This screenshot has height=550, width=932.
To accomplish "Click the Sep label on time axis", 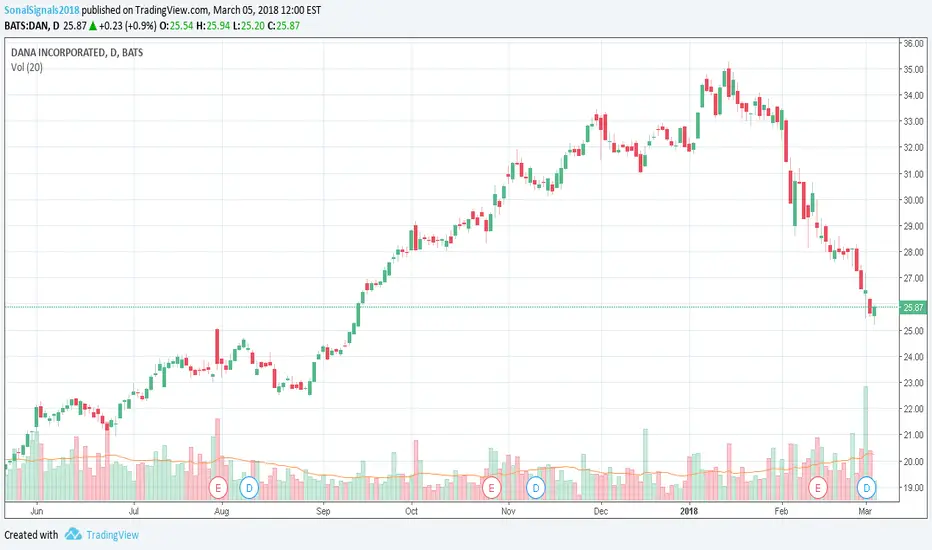I will 323,511.
